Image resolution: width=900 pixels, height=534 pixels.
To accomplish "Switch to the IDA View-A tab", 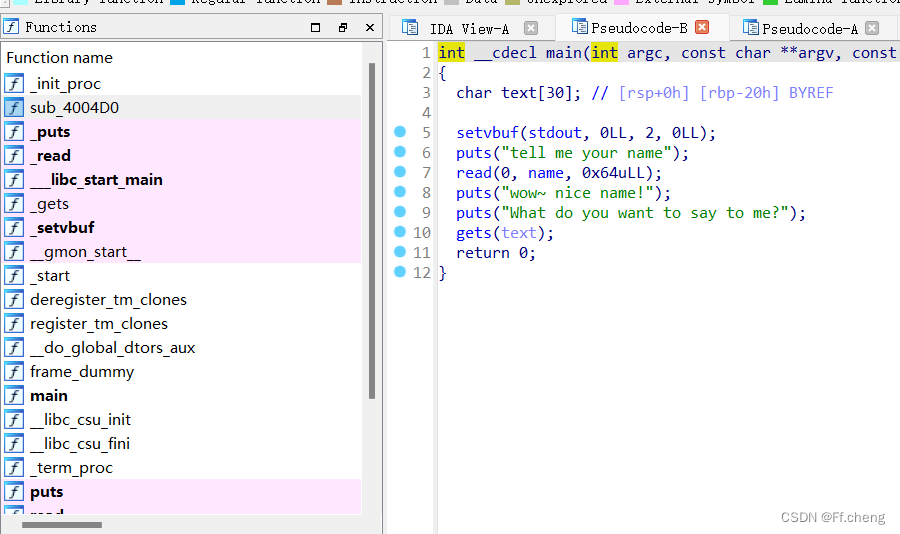I will [469, 28].
